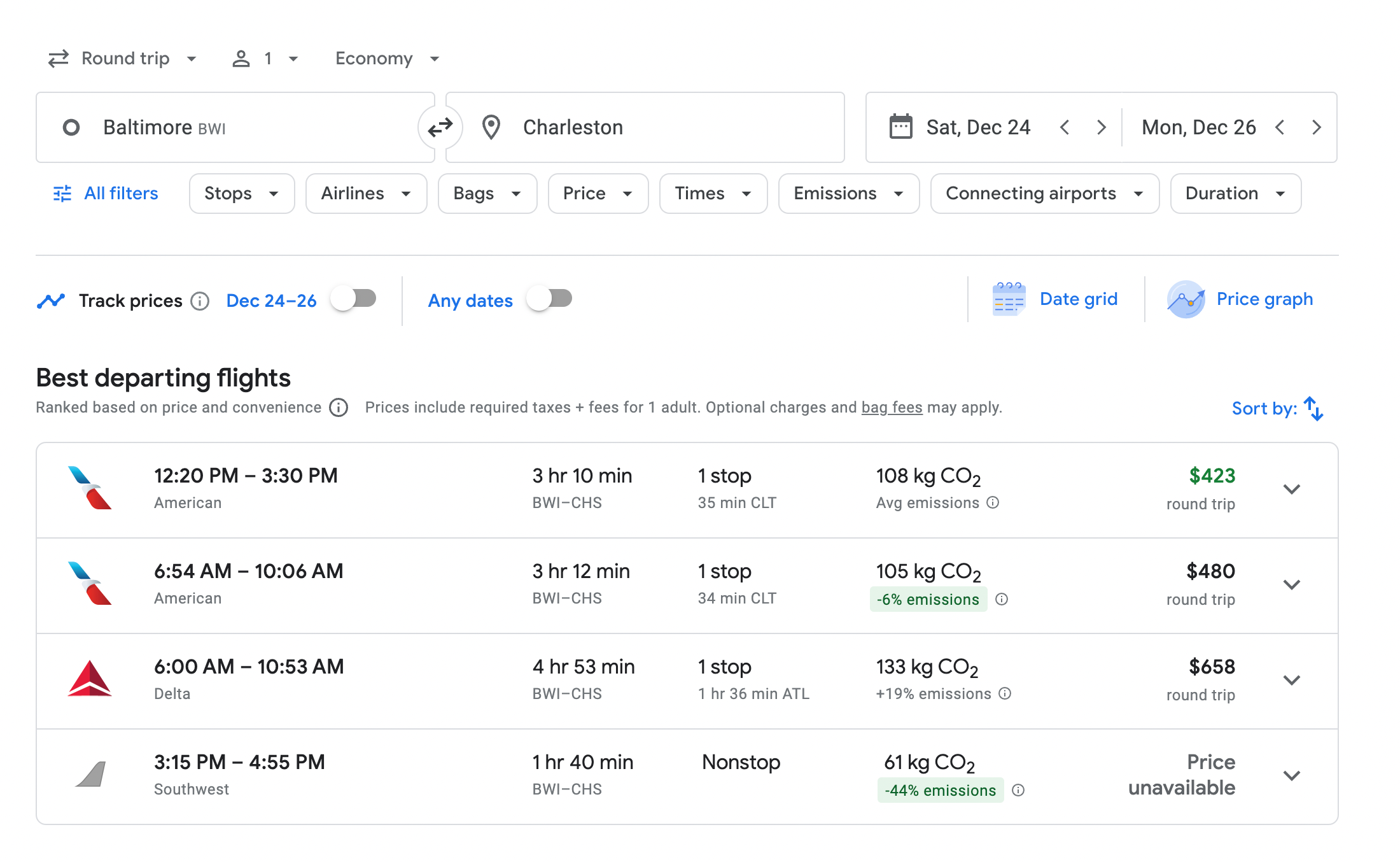Click info icon beside -44% emissions
This screenshot has height=862, width=1400.
coord(1018,790)
